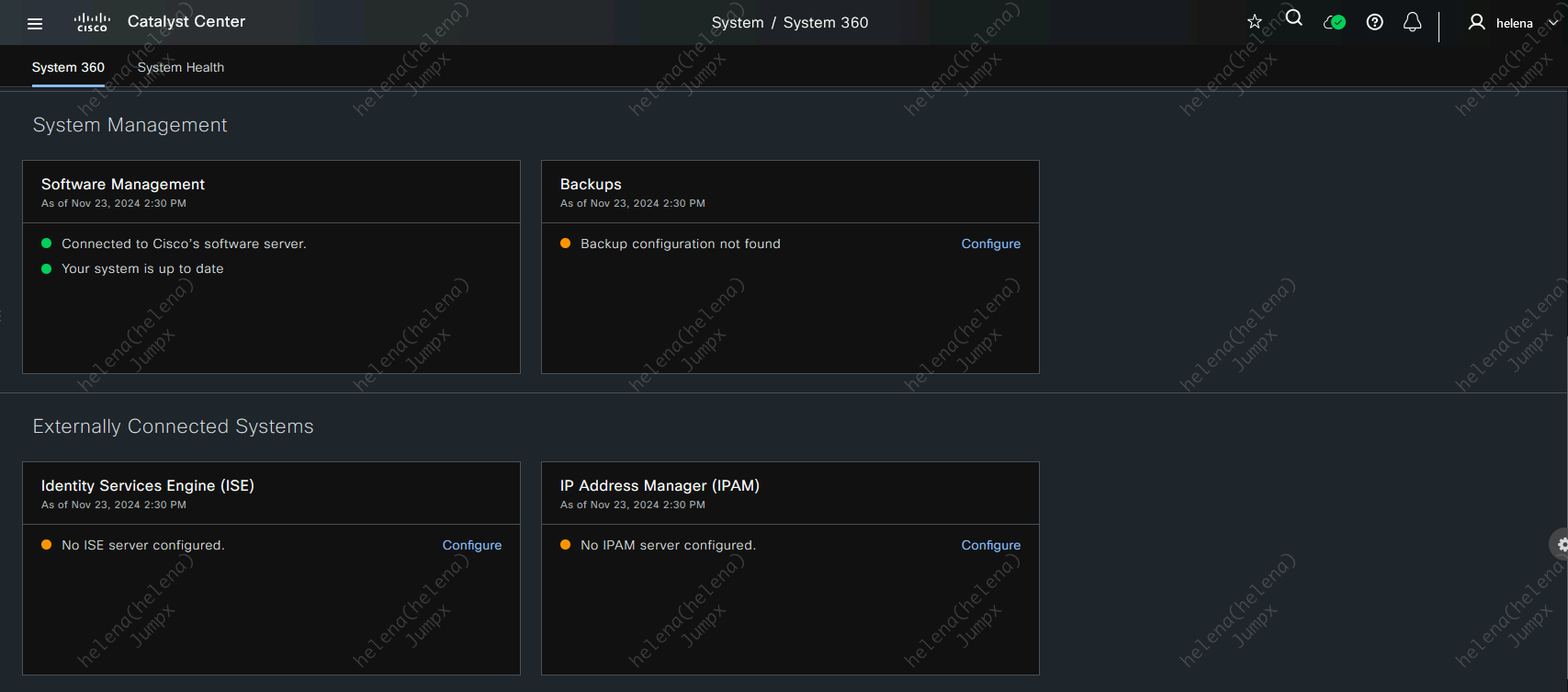Open the help question mark icon
Screen dimensions: 1568x692
(x=1375, y=22)
